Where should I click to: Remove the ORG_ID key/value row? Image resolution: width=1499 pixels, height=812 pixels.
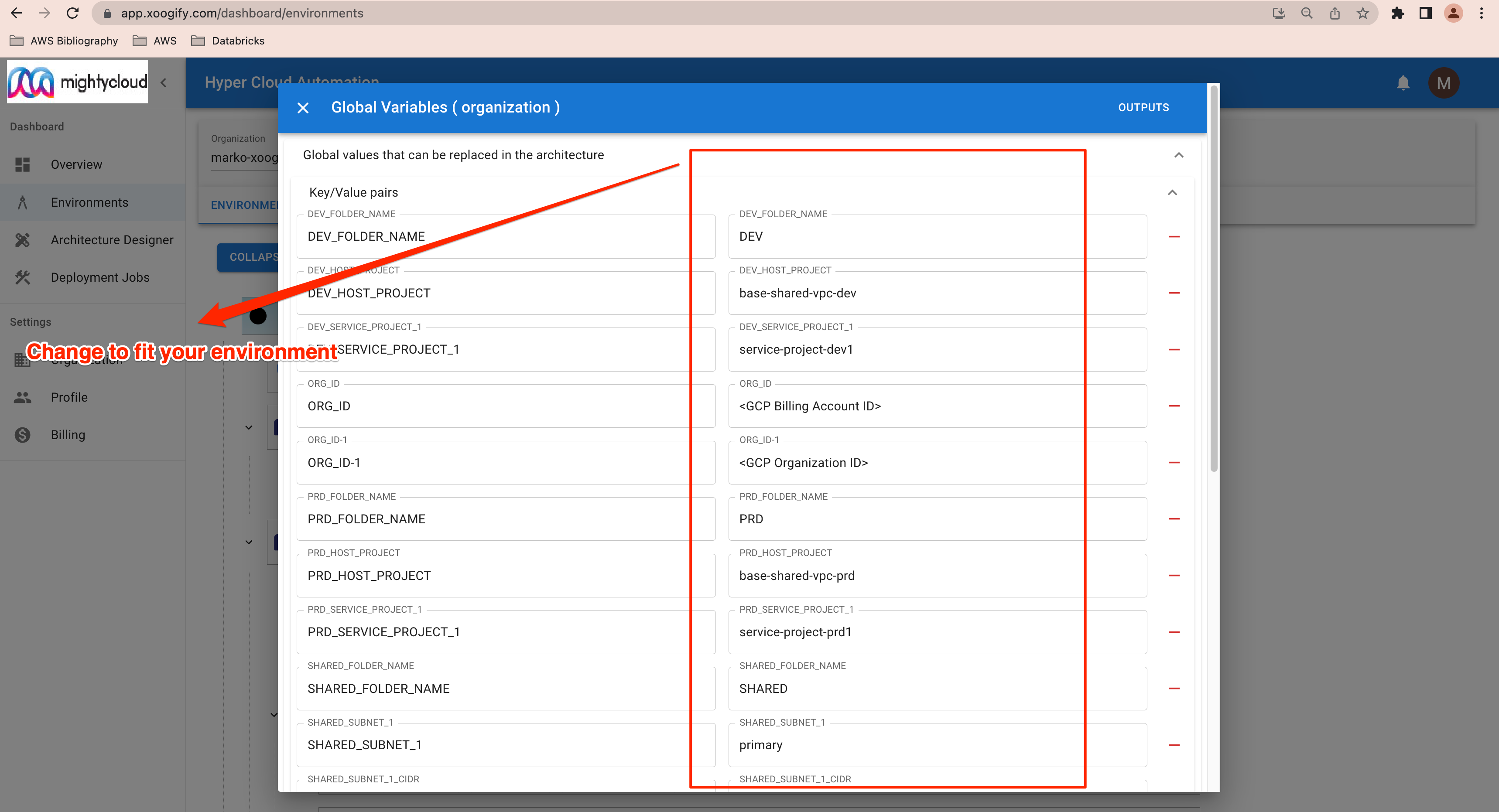[1174, 406]
